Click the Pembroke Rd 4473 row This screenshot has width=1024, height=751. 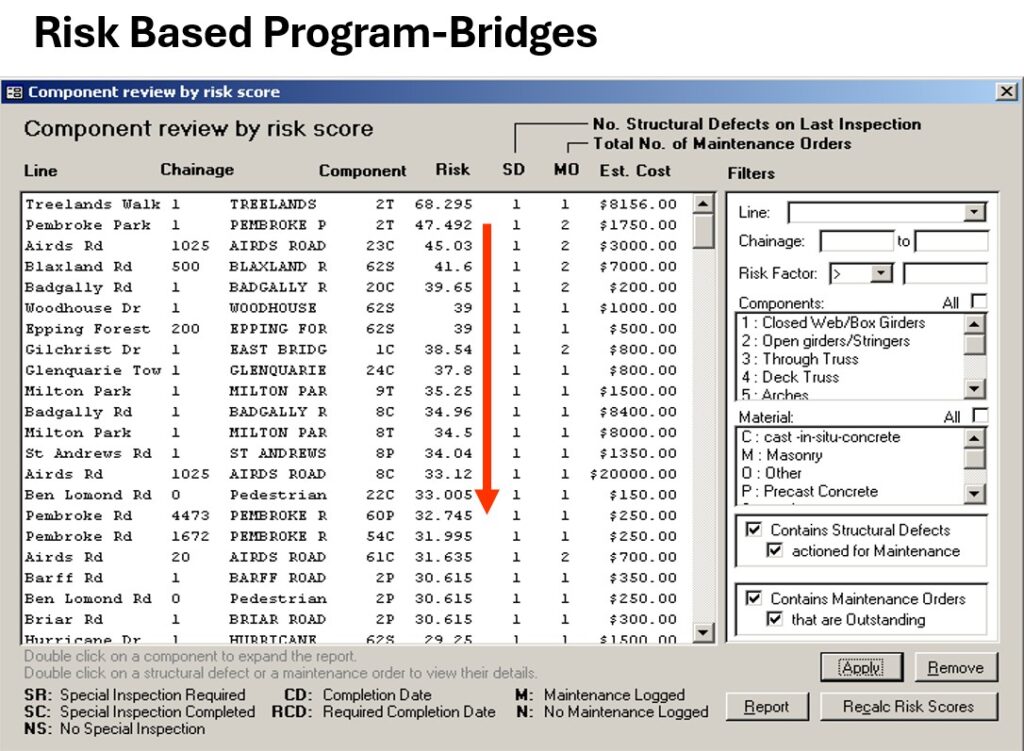click(x=357, y=516)
